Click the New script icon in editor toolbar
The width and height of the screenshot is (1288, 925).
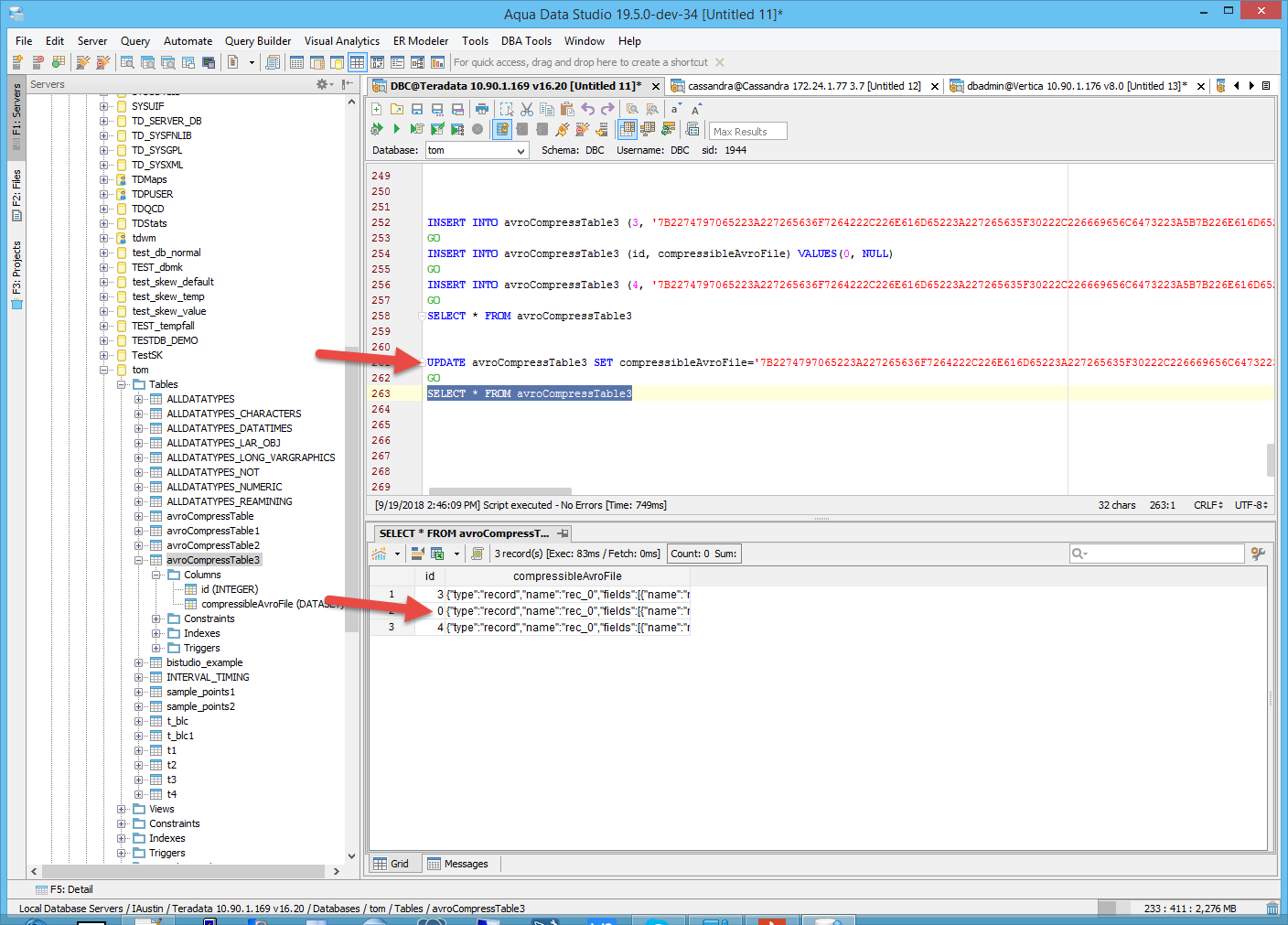[x=376, y=109]
